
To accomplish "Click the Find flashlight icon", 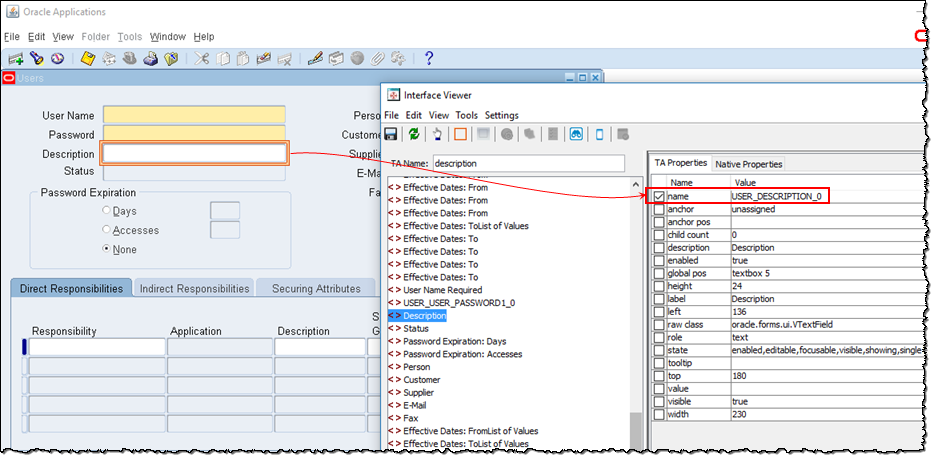I will tap(38, 58).
